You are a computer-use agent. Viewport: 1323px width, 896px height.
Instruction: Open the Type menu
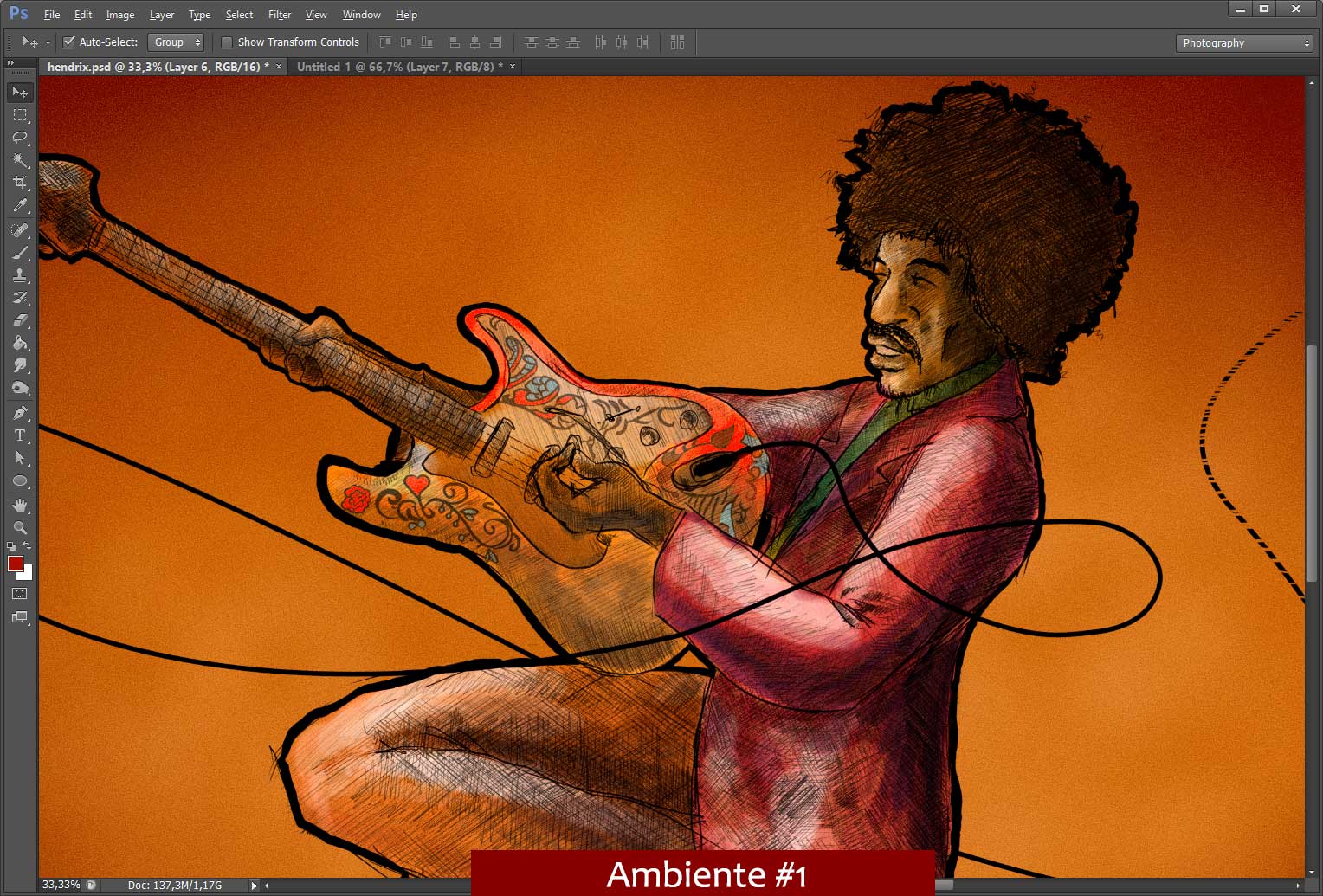[x=200, y=15]
